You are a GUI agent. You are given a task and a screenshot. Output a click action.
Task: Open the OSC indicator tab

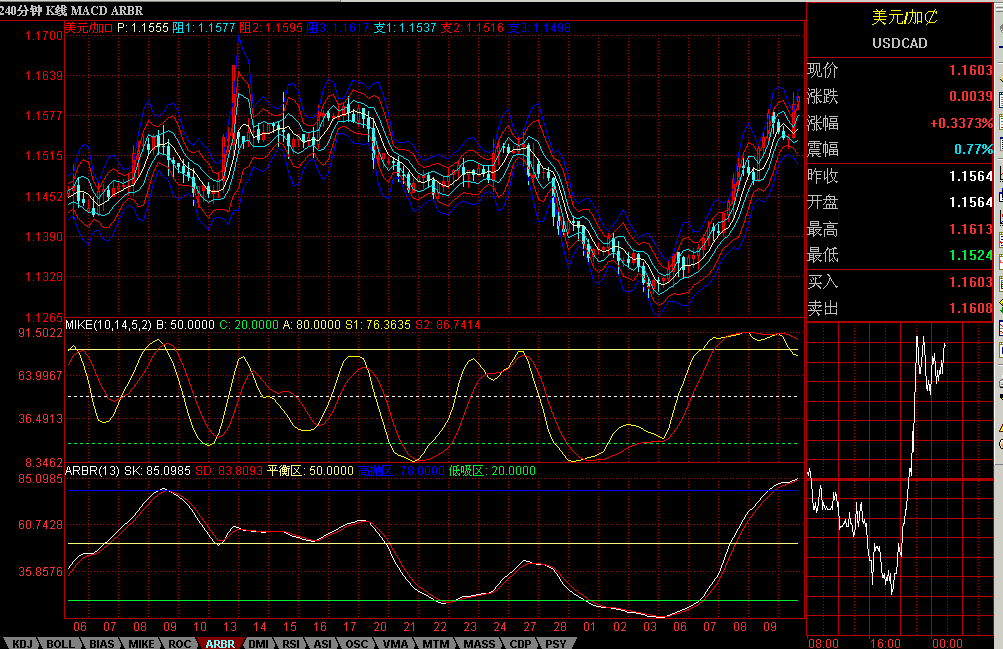[x=356, y=643]
